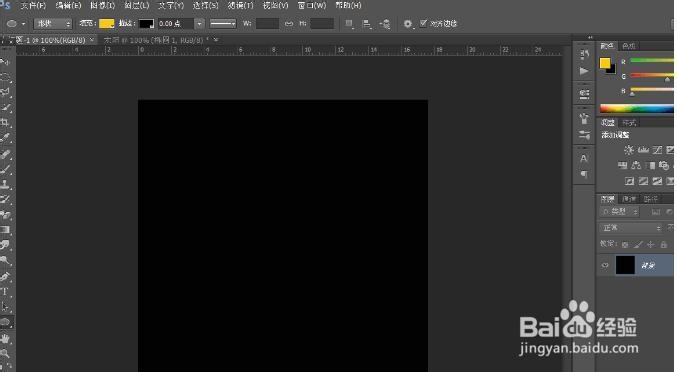Screen dimensions: 677x372
Task: Open the gear geometry options
Action: pos(408,24)
